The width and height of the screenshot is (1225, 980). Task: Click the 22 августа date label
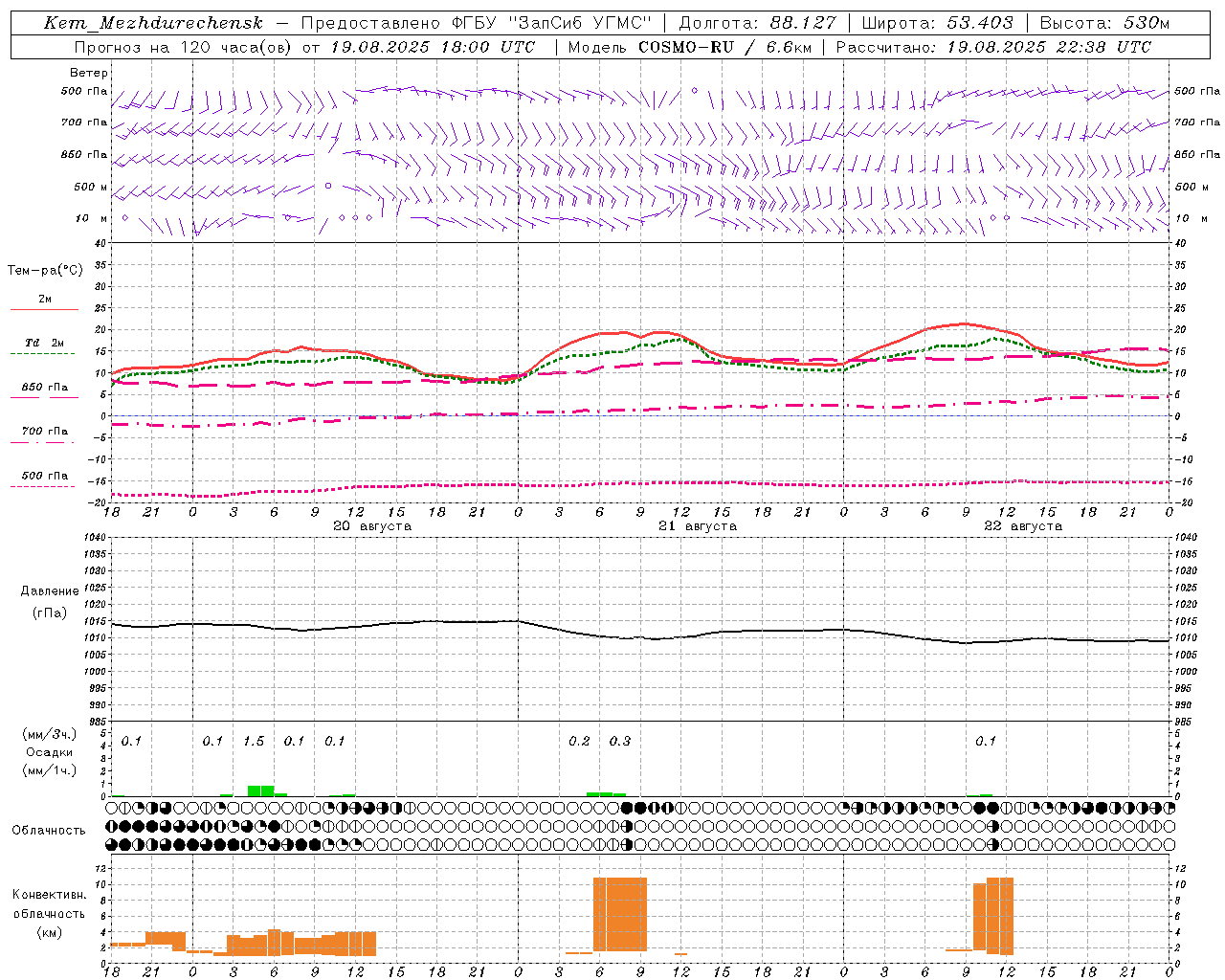point(1023,526)
